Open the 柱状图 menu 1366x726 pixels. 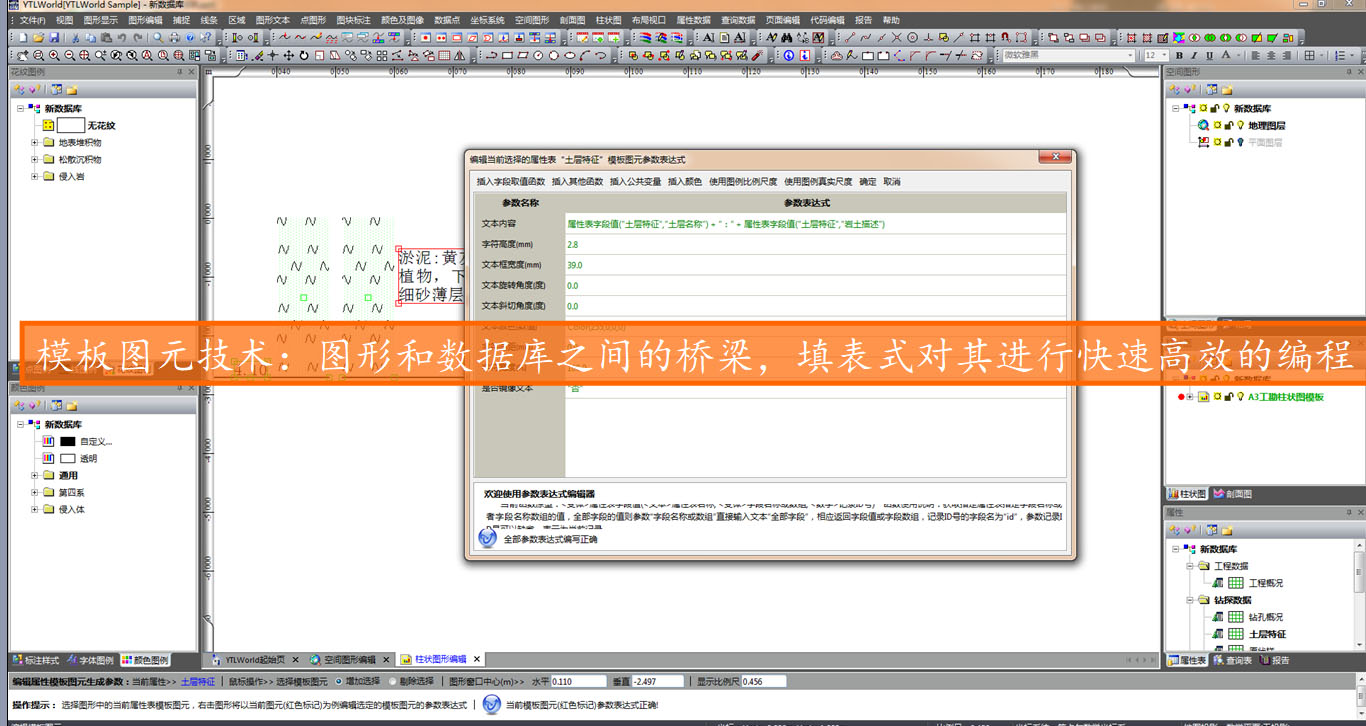click(x=608, y=20)
